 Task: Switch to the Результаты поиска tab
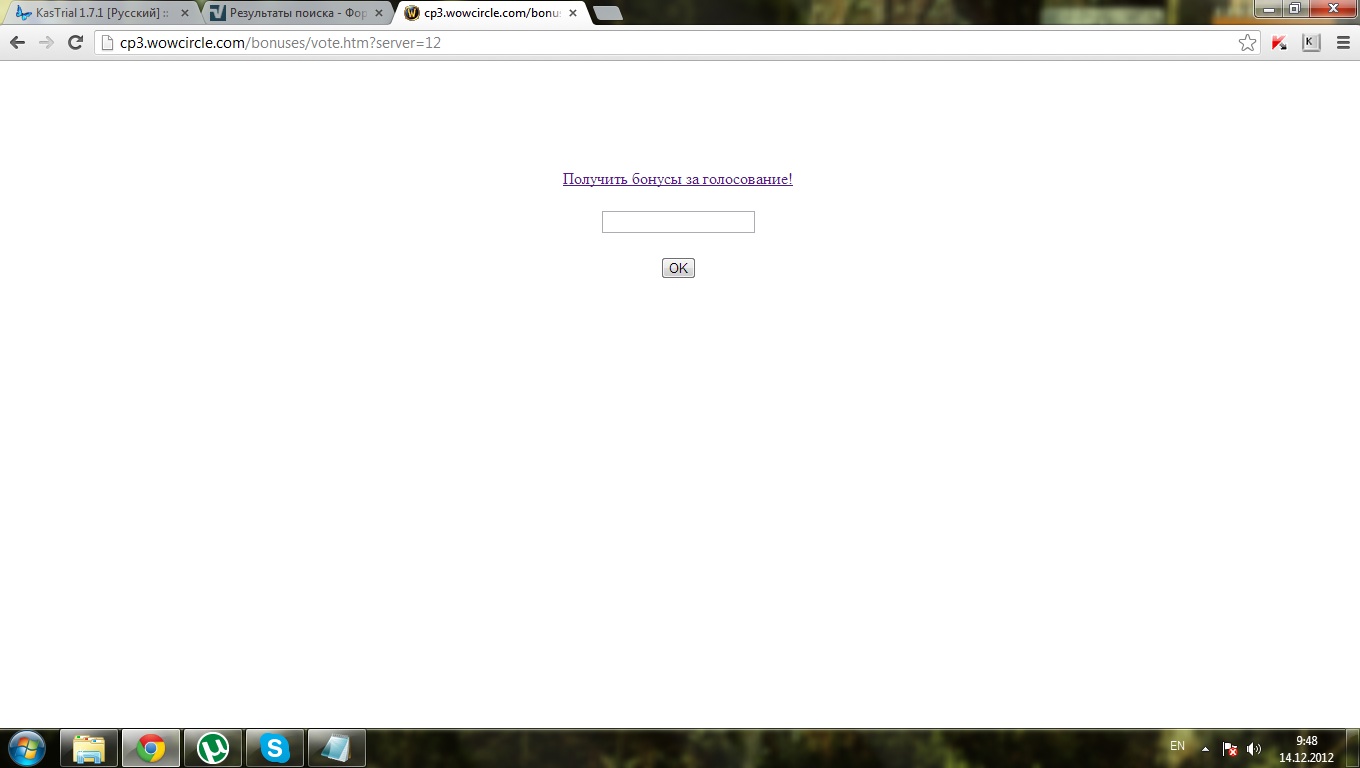[x=296, y=13]
